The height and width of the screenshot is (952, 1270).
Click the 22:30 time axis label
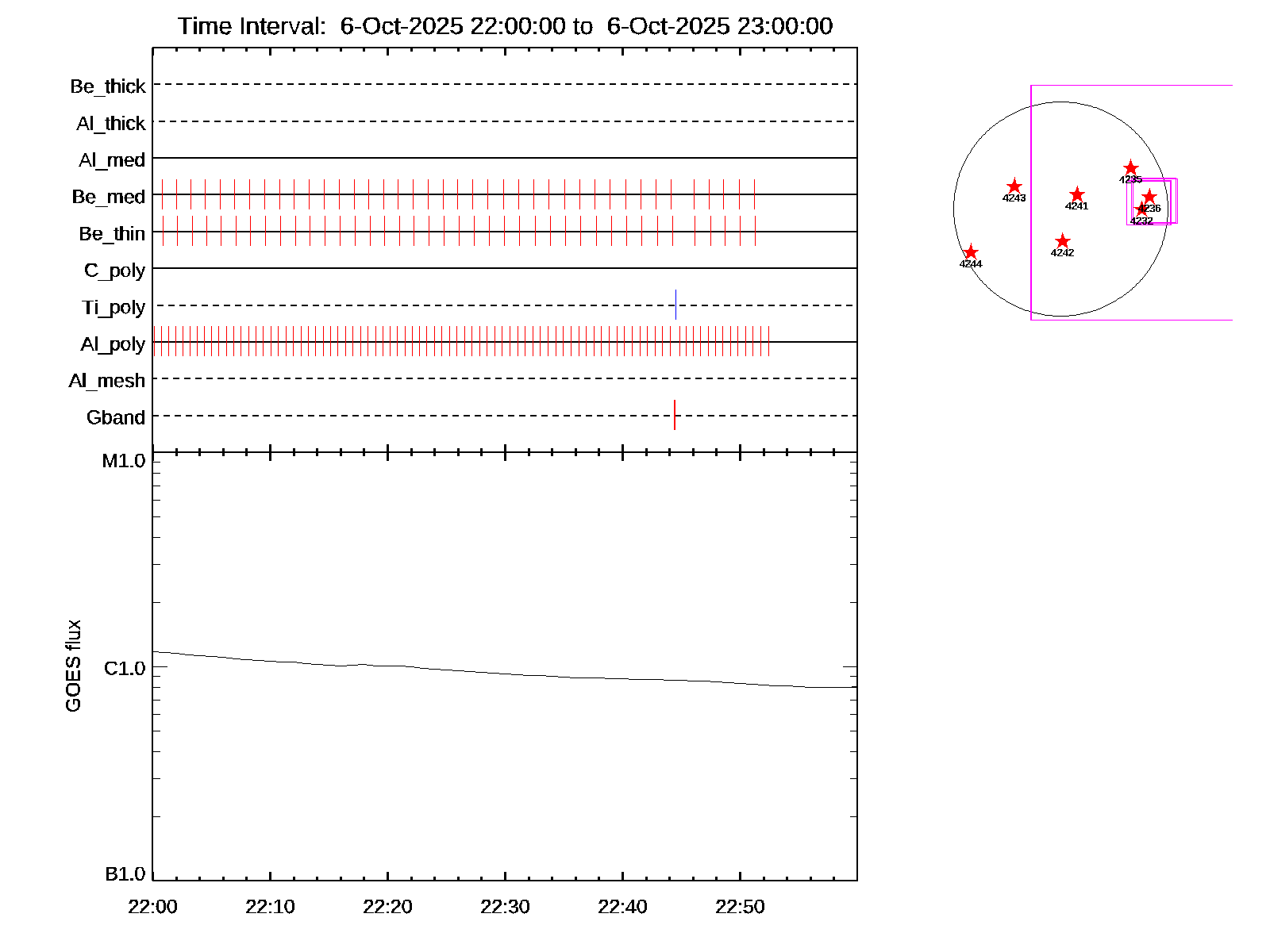(505, 907)
